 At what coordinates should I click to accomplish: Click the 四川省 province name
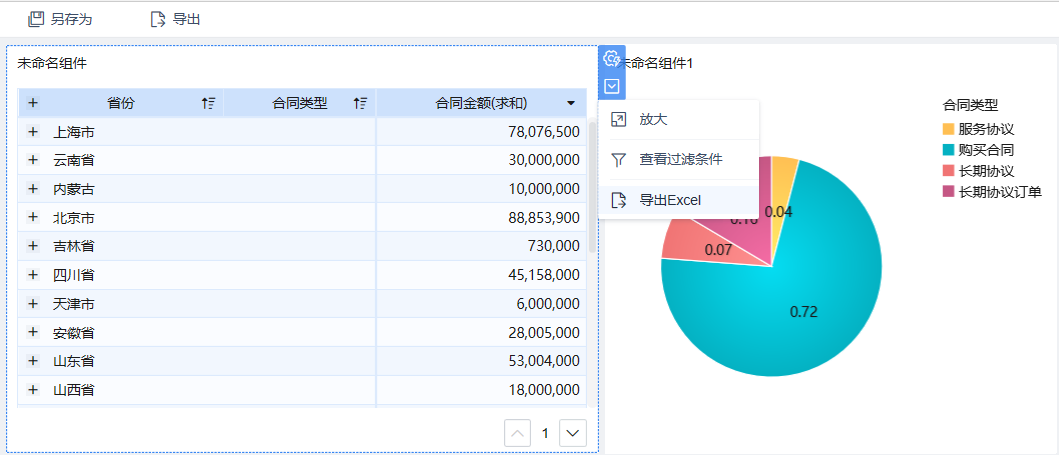(x=74, y=275)
